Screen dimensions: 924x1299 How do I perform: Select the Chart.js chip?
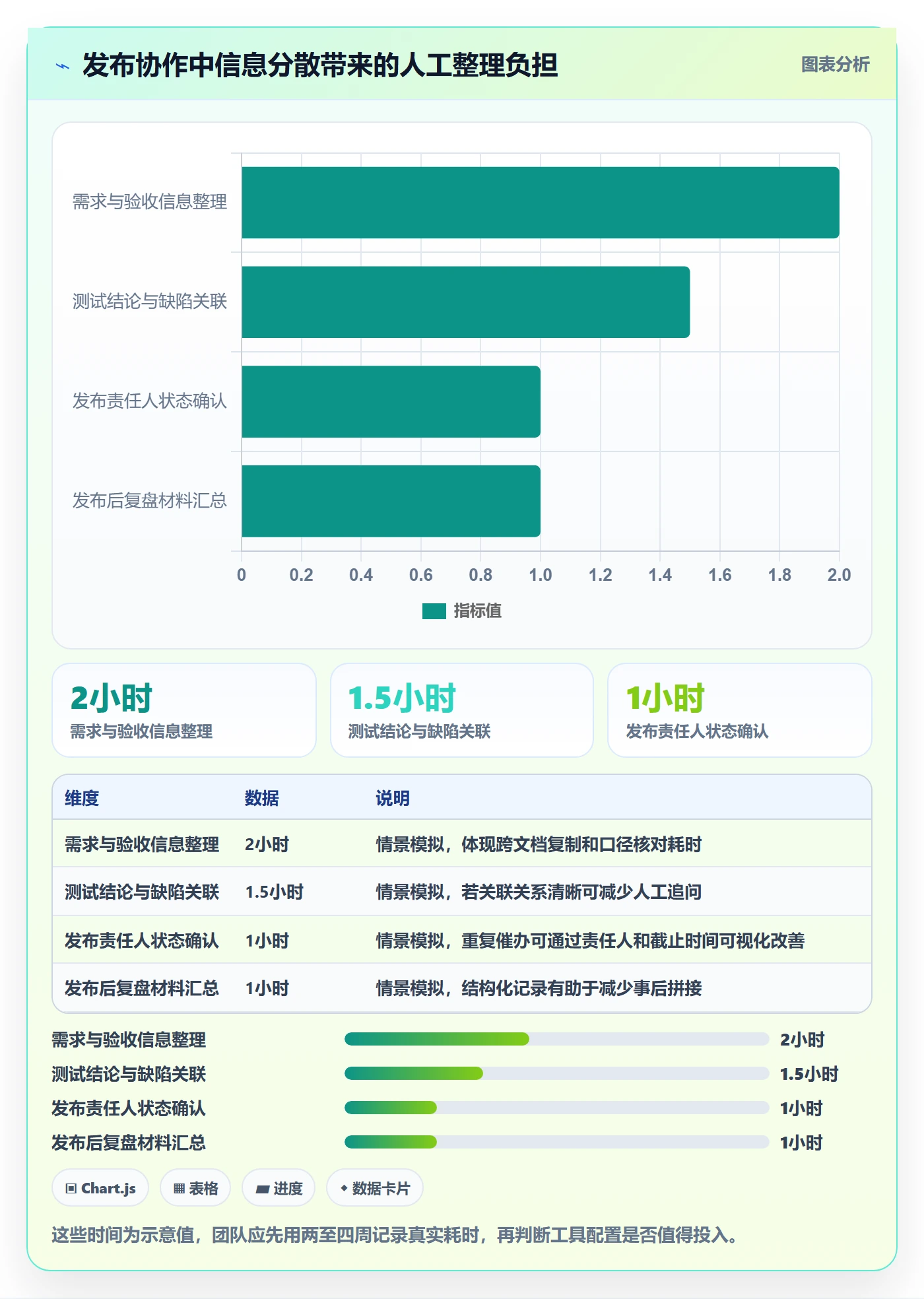coord(100,1188)
